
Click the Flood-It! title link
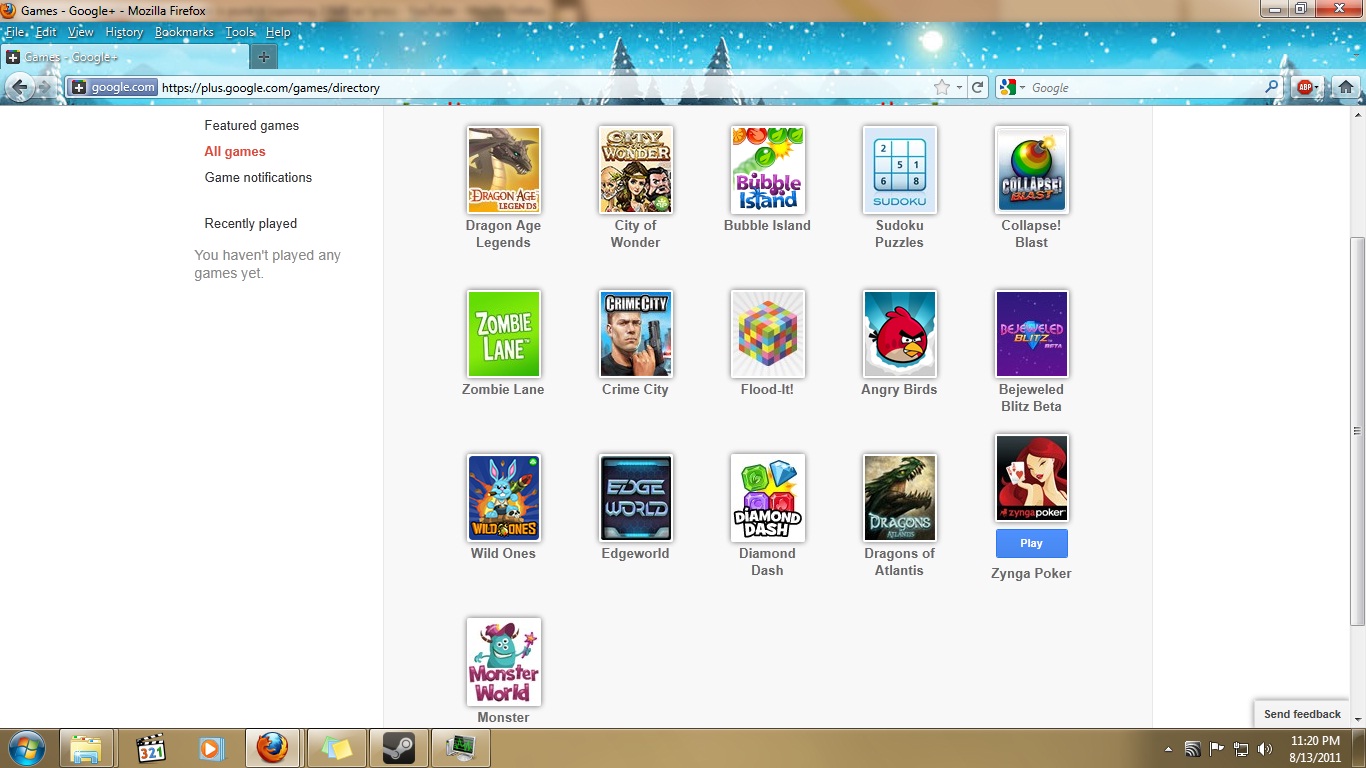[767, 389]
